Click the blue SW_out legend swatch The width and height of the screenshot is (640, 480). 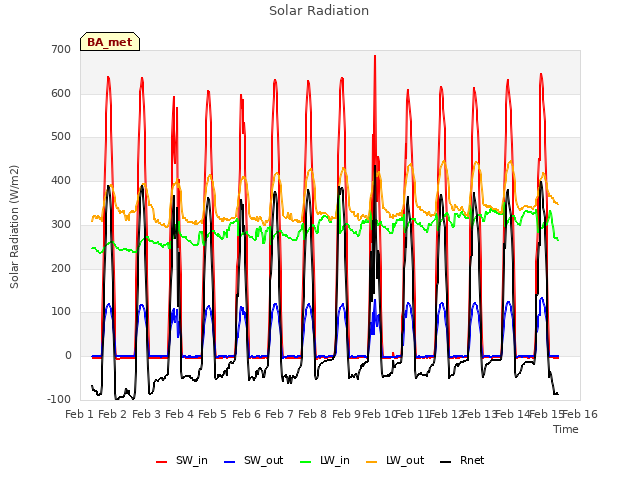tap(230, 462)
